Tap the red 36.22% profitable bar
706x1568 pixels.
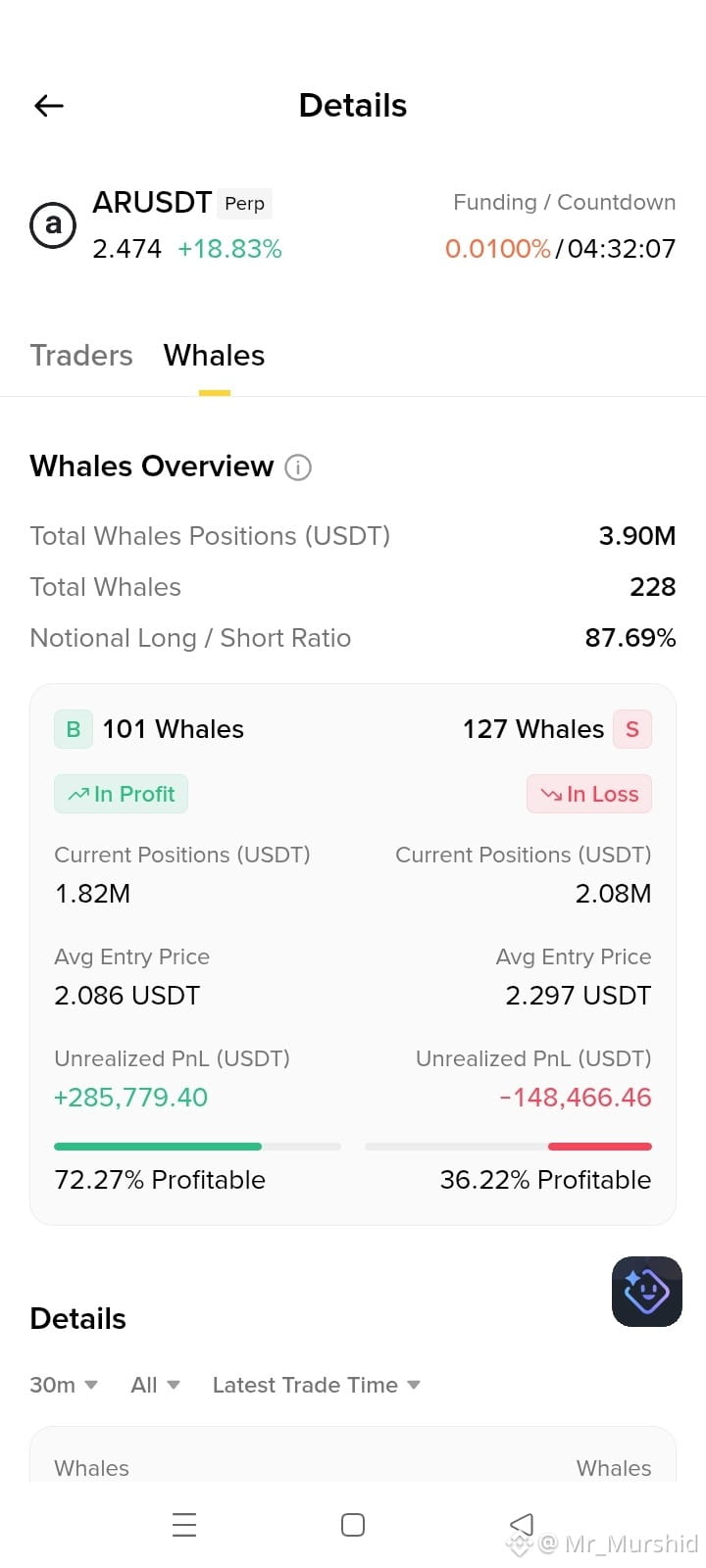point(508,1147)
